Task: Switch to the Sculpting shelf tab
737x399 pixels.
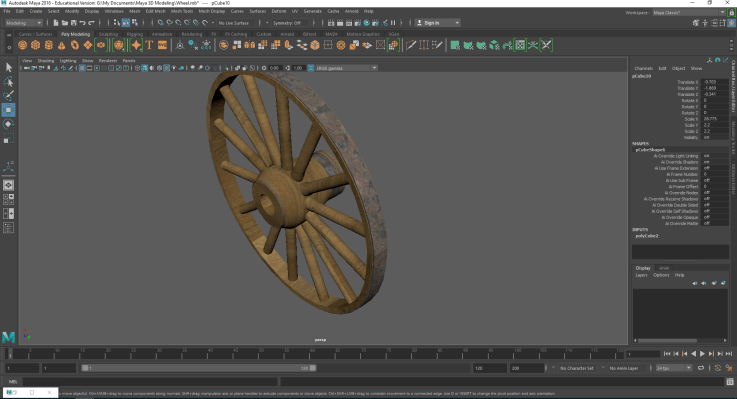Action: tap(108, 34)
